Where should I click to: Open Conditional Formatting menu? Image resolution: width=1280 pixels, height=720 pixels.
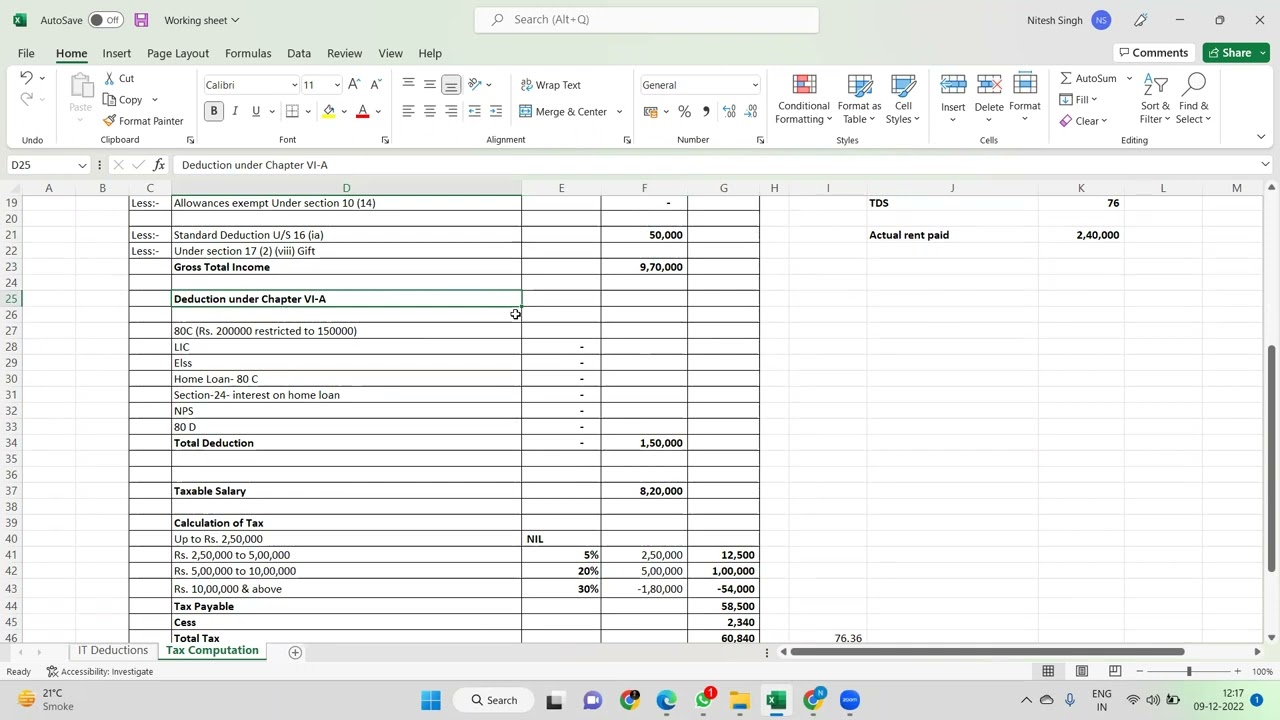pyautogui.click(x=804, y=99)
